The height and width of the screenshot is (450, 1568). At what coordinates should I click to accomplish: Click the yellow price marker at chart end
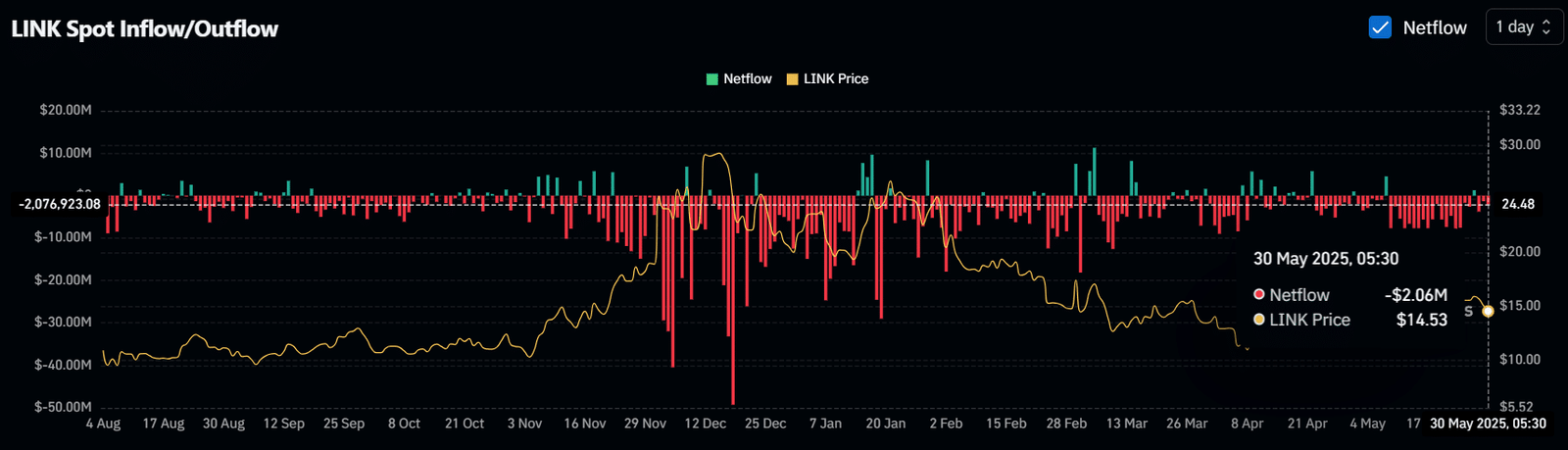(1488, 311)
